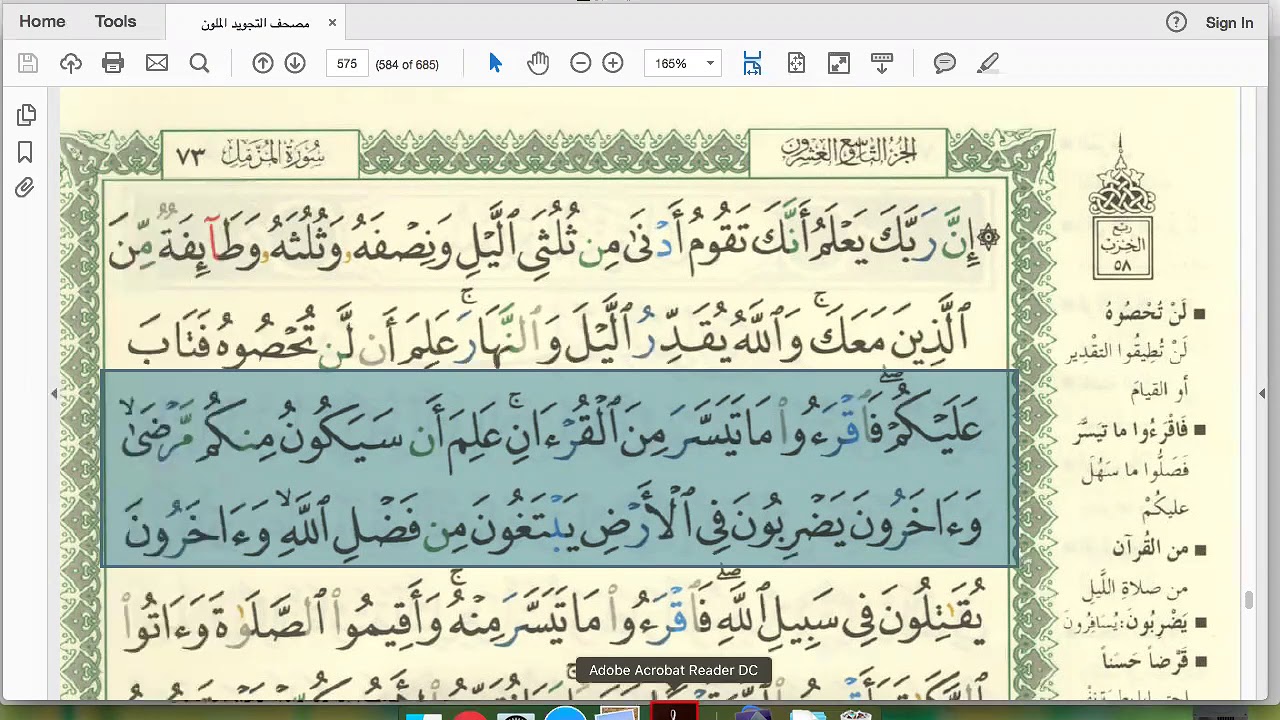The height and width of the screenshot is (720, 1280).
Task: Expand the right tools pane arrow
Action: pos(1262,394)
